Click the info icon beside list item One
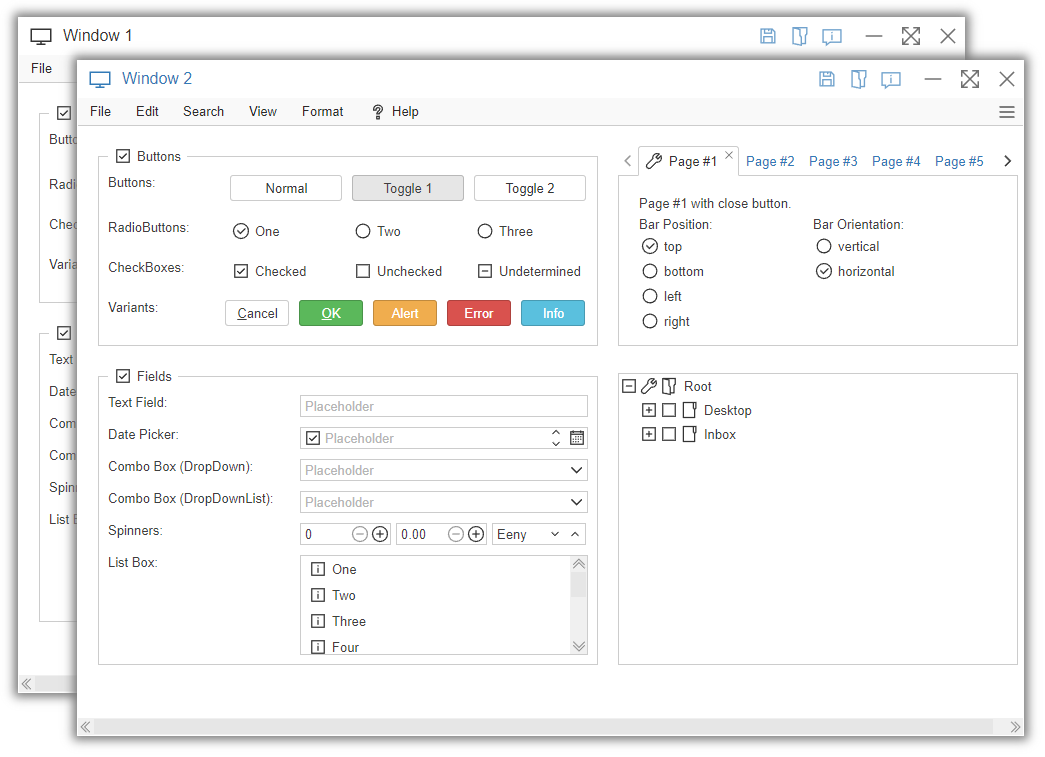This screenshot has width=1045, height=757. (319, 569)
